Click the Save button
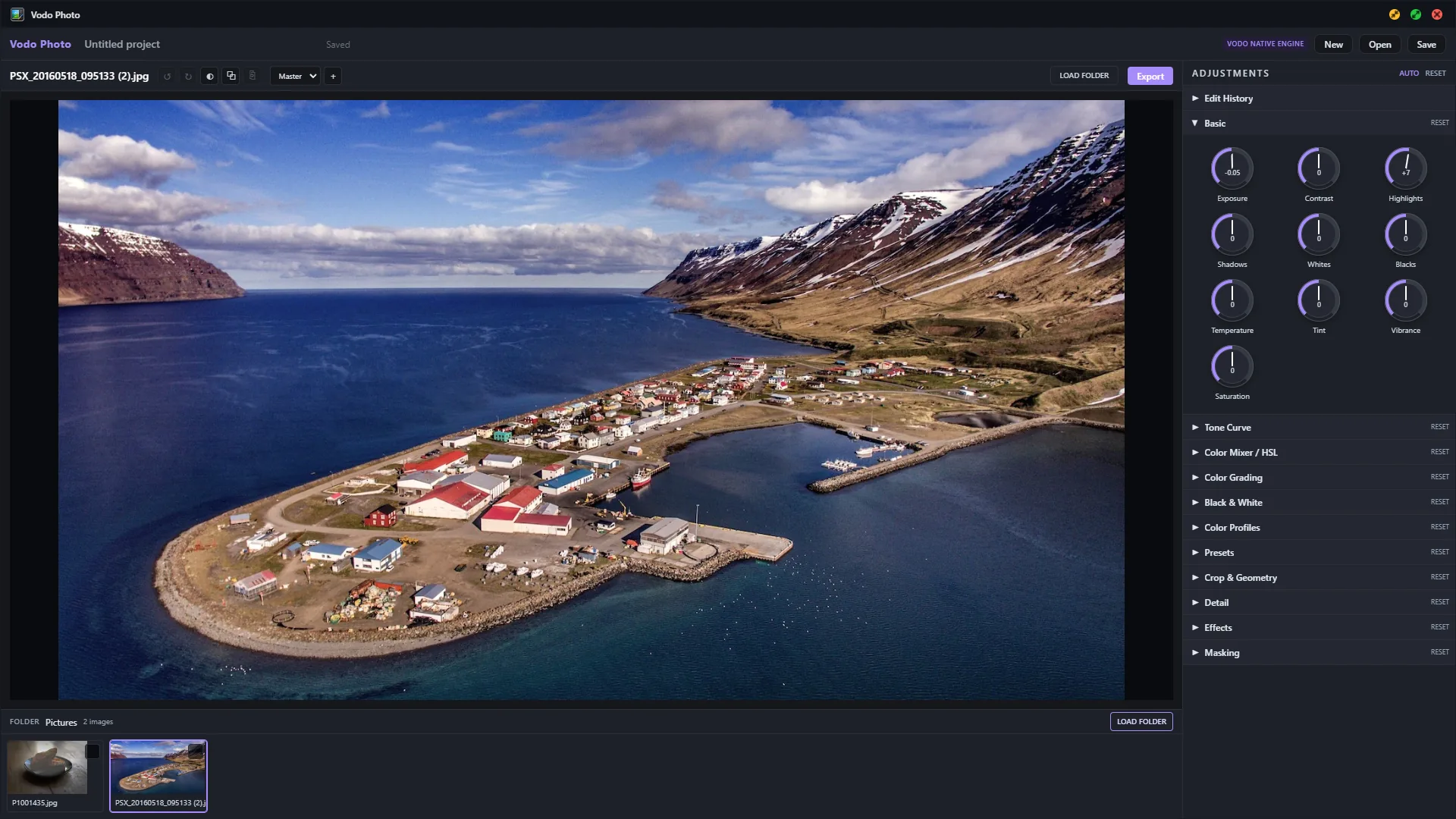 1426,45
